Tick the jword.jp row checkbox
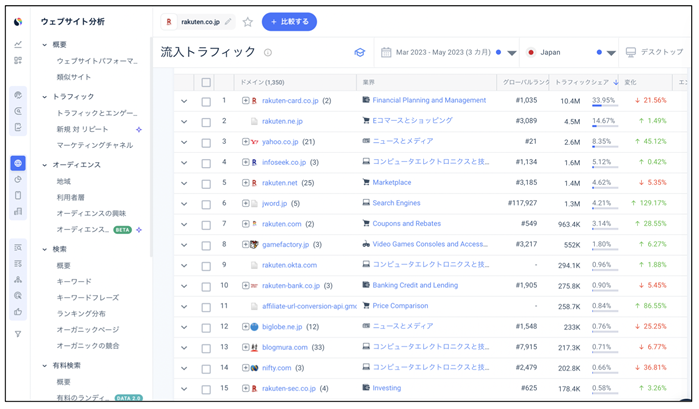699x409 pixels. tap(206, 204)
